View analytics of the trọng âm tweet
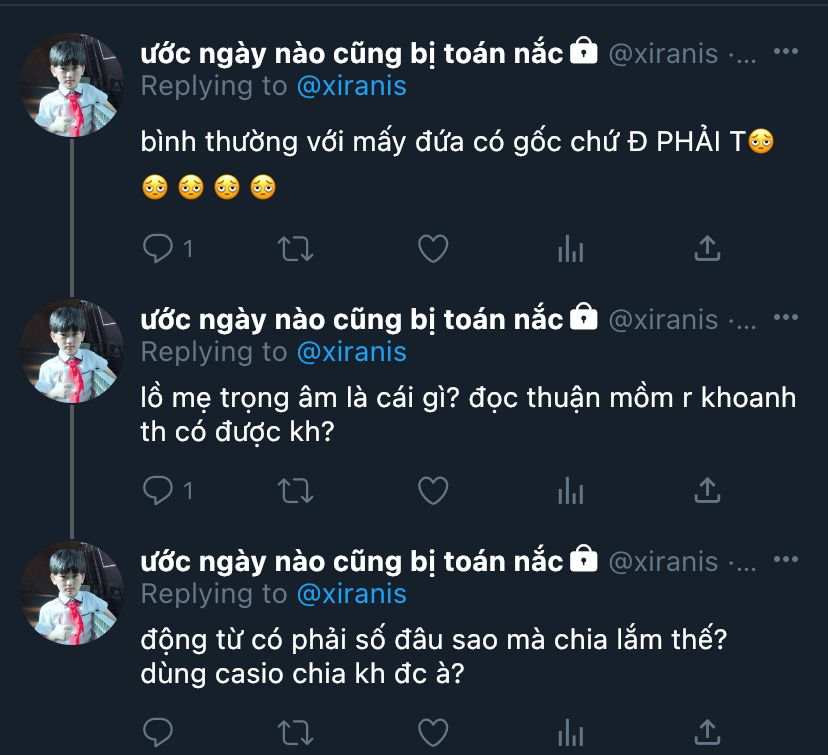The height and width of the screenshot is (755, 828). (570, 490)
